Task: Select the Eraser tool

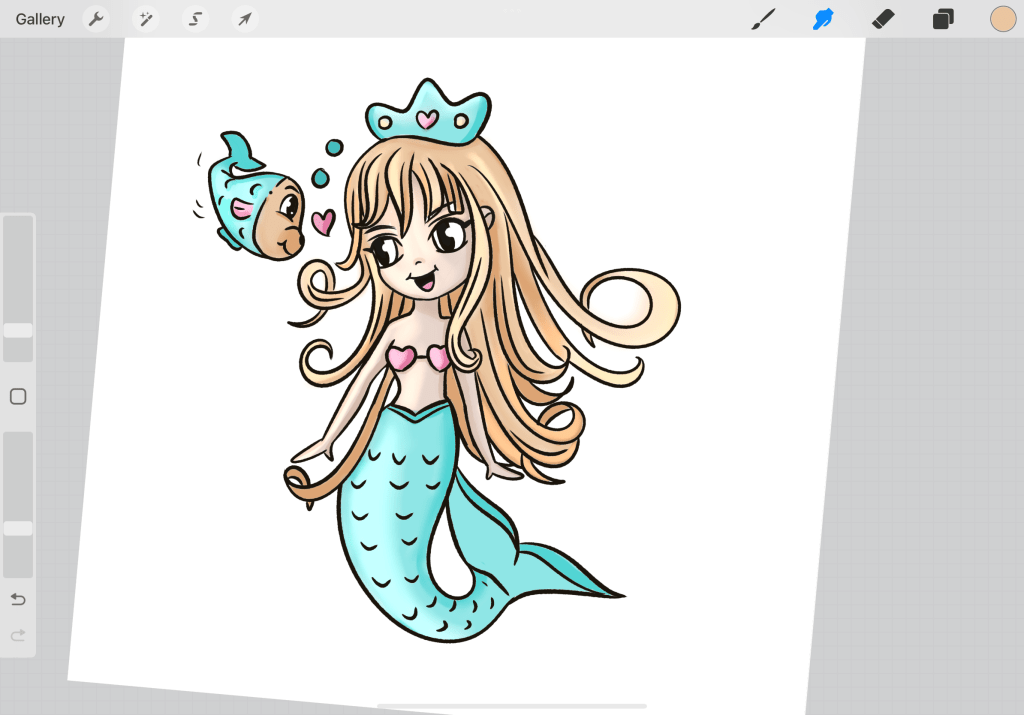Action: pos(882,19)
